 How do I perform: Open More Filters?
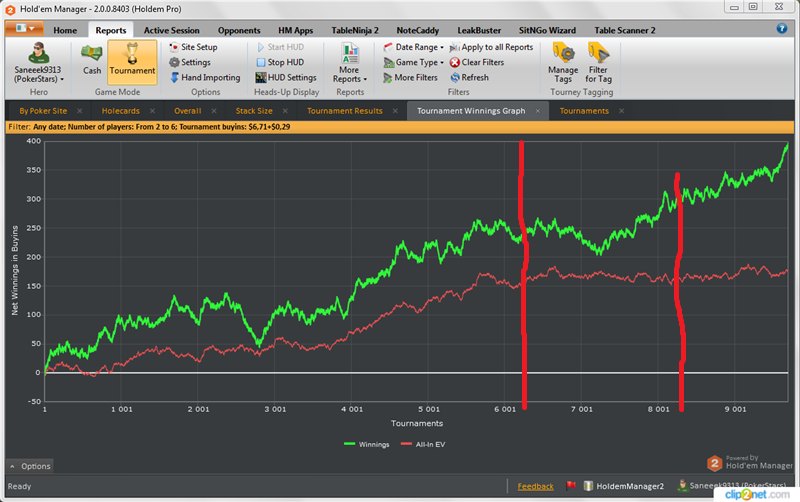pos(411,78)
